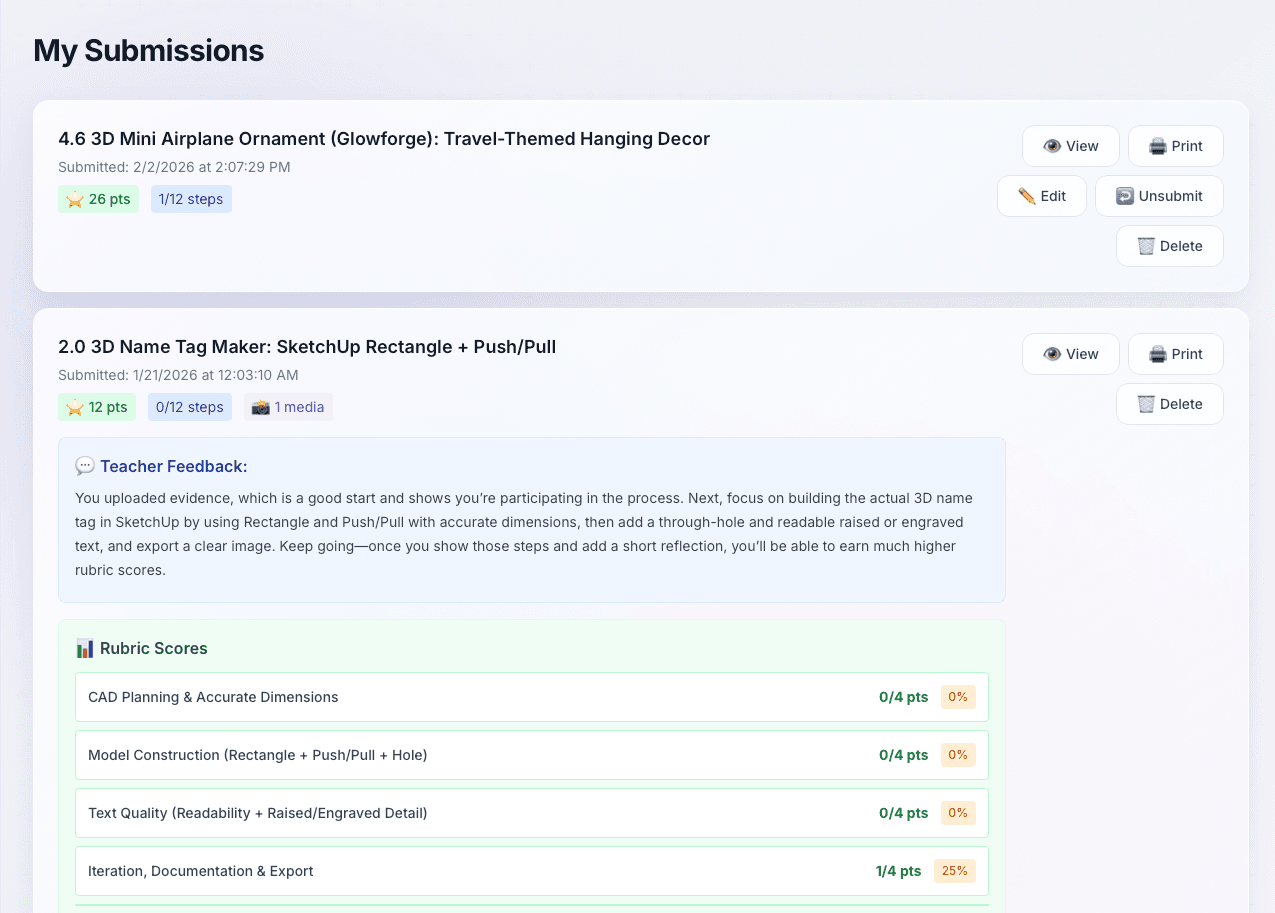
Task: Unsubmit the 3D Mini Airplane Ornament assignment
Action: (x=1159, y=195)
